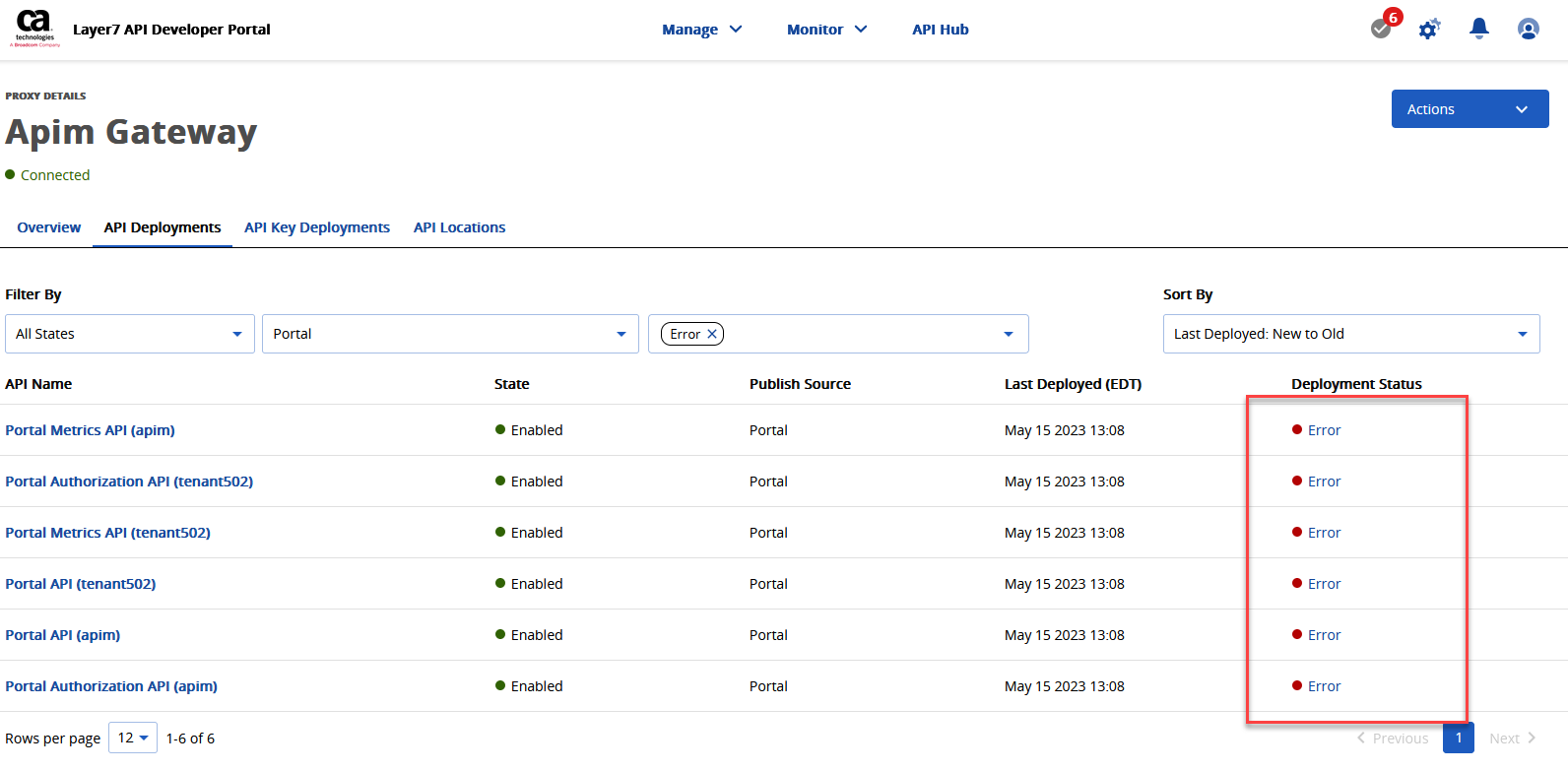Go to API Hub
Image resolution: width=1568 pixels, height=771 pixels.
[940, 30]
